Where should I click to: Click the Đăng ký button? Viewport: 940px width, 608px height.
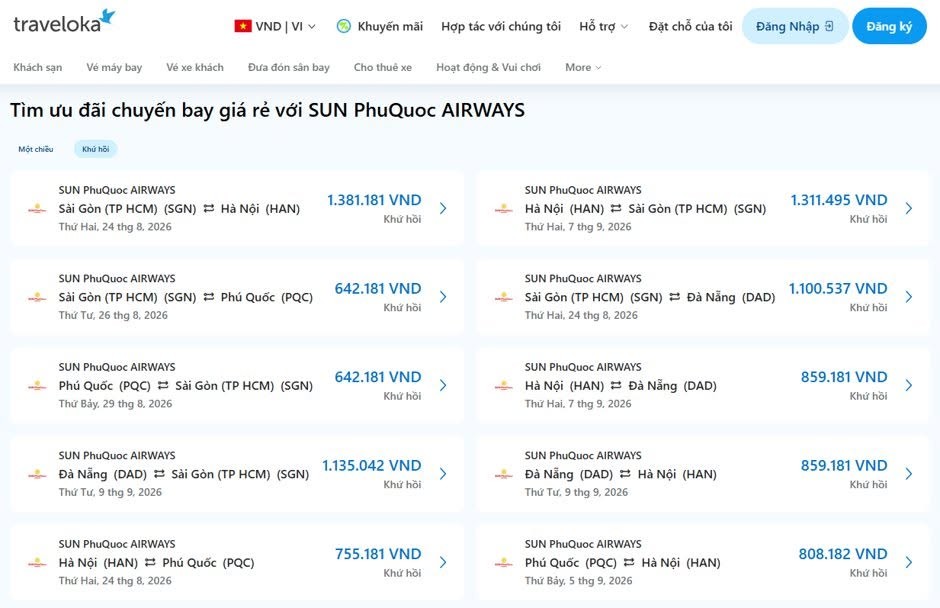889,26
